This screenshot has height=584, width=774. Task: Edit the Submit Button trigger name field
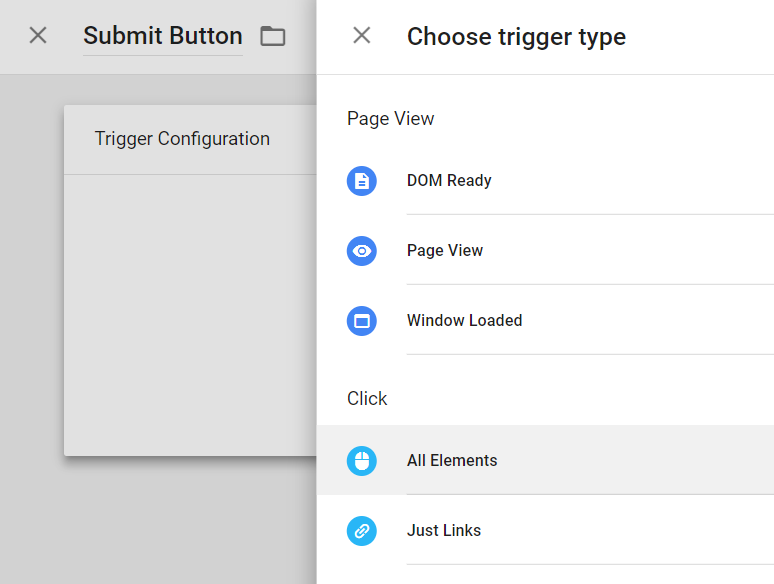click(x=162, y=36)
